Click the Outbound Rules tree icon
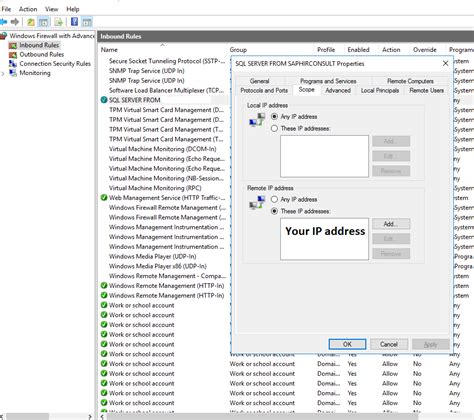Viewport: 474px width, 420px height. click(x=13, y=54)
